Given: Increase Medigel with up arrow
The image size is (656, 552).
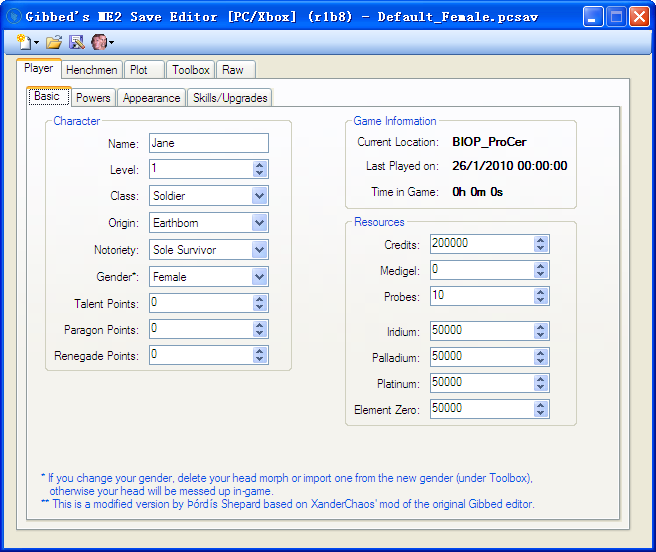Looking at the screenshot, I should tap(541, 266).
